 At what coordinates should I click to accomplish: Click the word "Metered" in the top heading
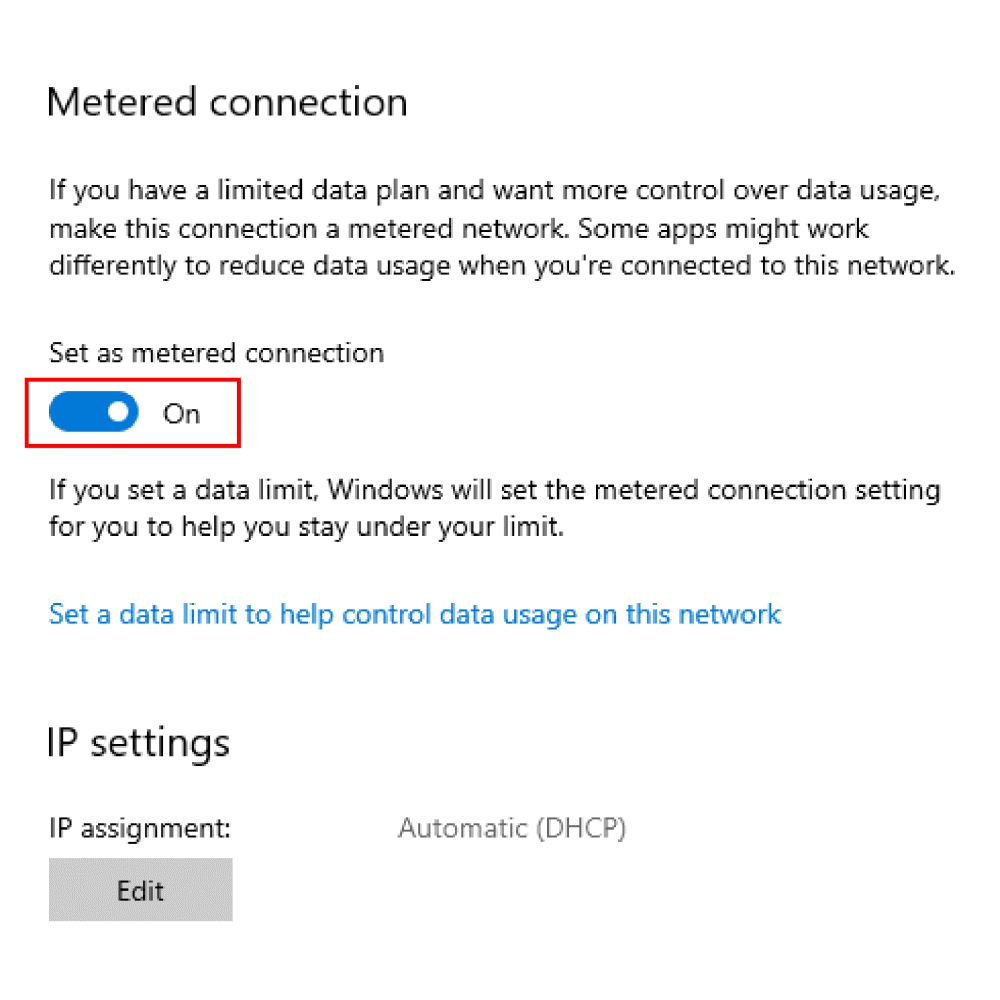[122, 102]
